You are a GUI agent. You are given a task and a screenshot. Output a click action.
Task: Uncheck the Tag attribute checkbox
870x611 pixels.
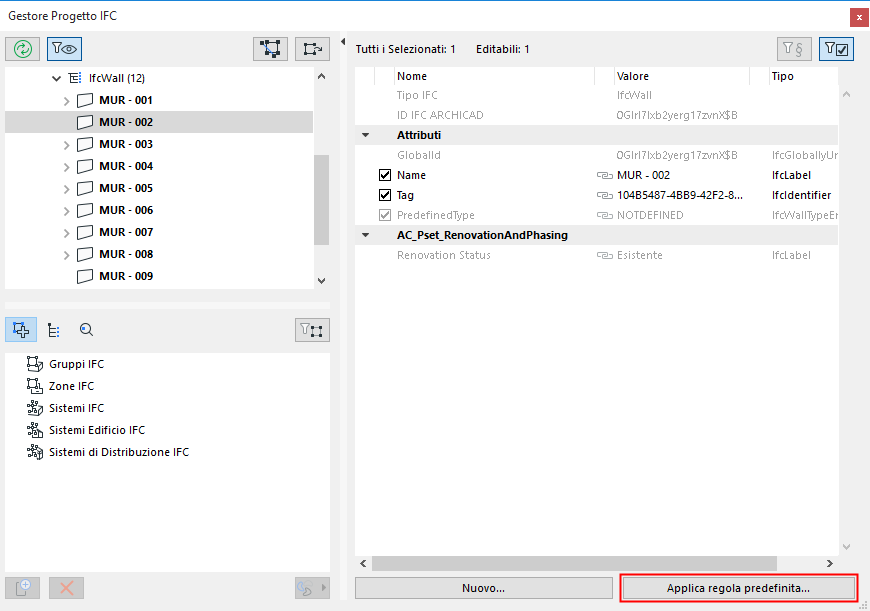pyautogui.click(x=385, y=195)
